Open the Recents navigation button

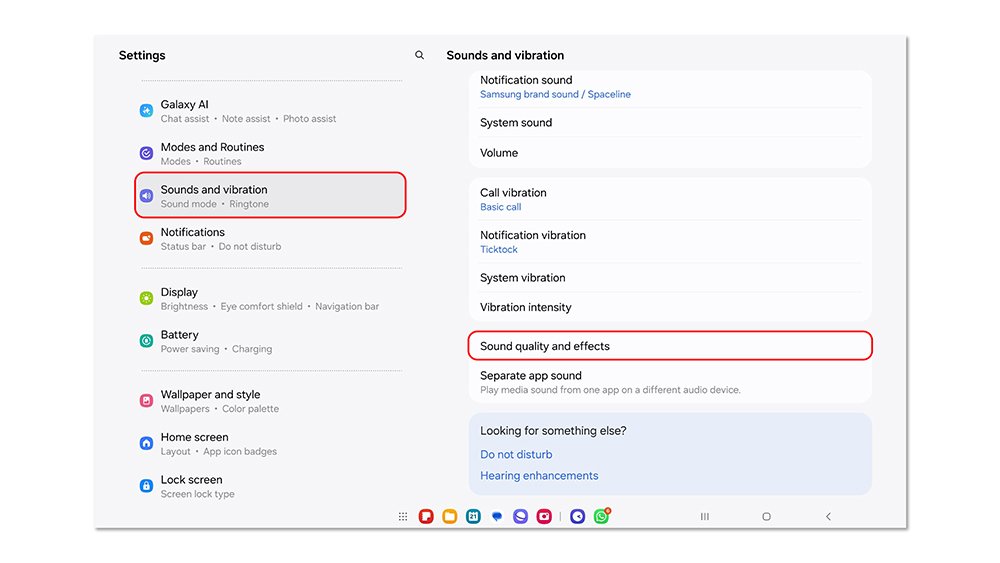click(705, 517)
